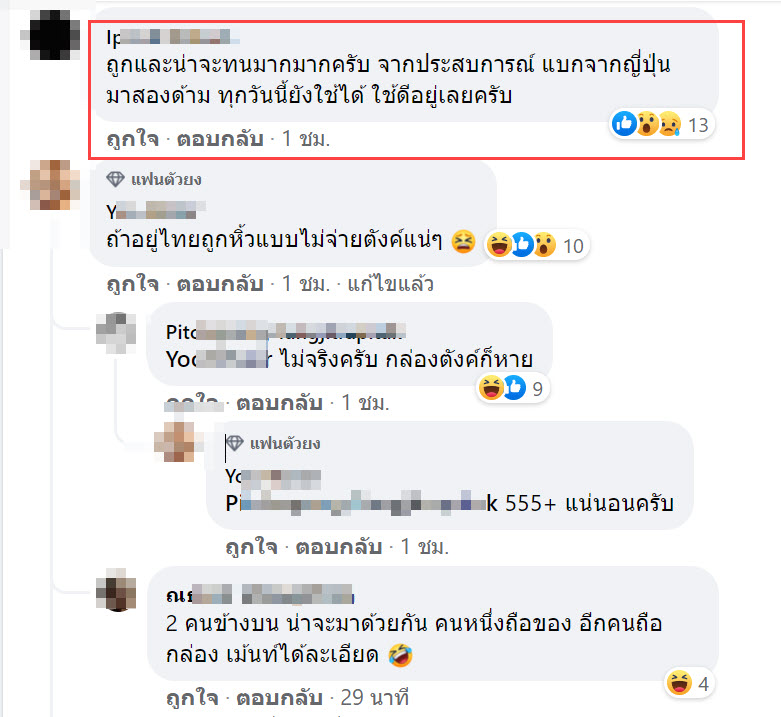The image size is (781, 717).
Task: Open black pixelated avatar of top commenter
Action: point(54,35)
